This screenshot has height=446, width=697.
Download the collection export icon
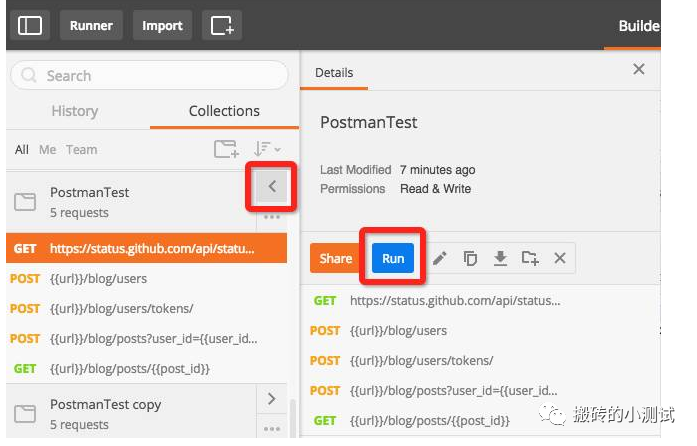tap(500, 258)
